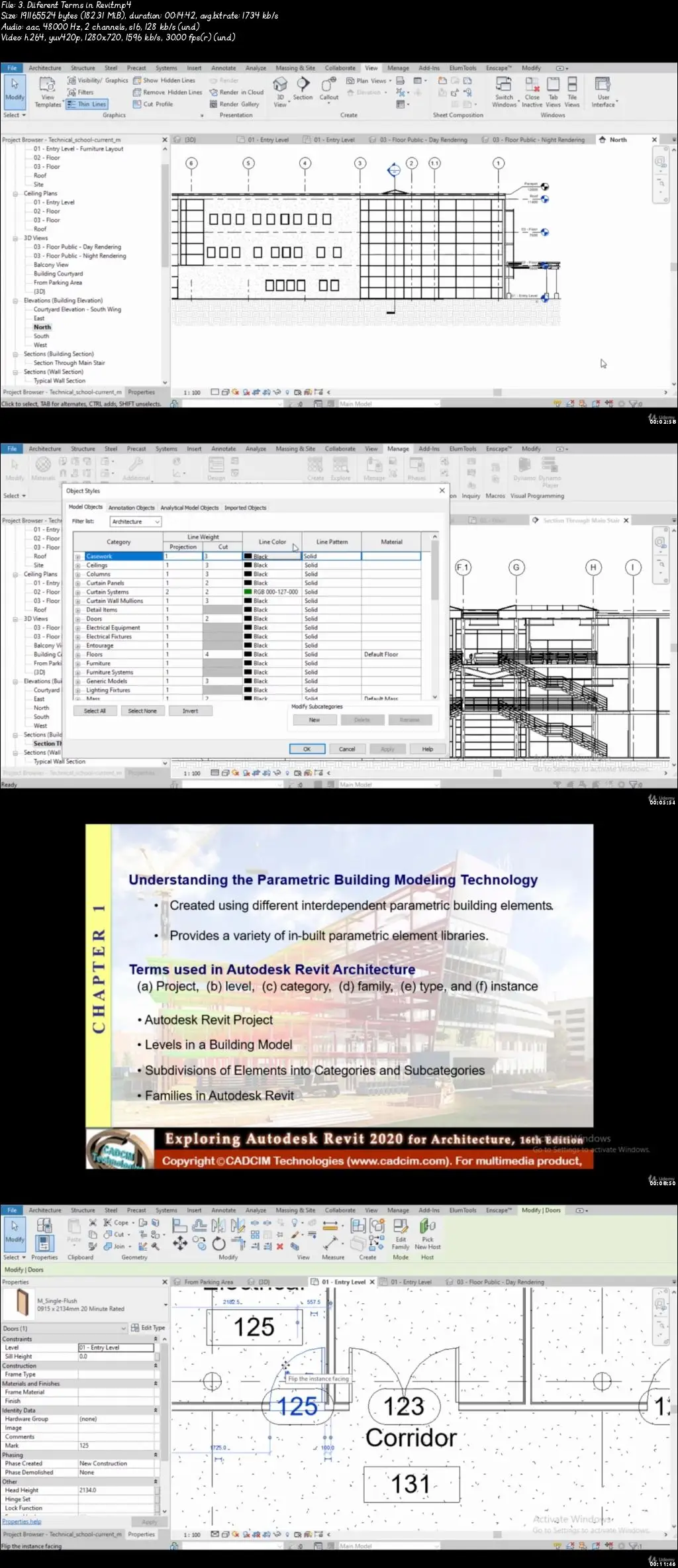Screen dimensions: 678x1568
Task: Click the Black line color of Floors row
Action: coord(271,654)
